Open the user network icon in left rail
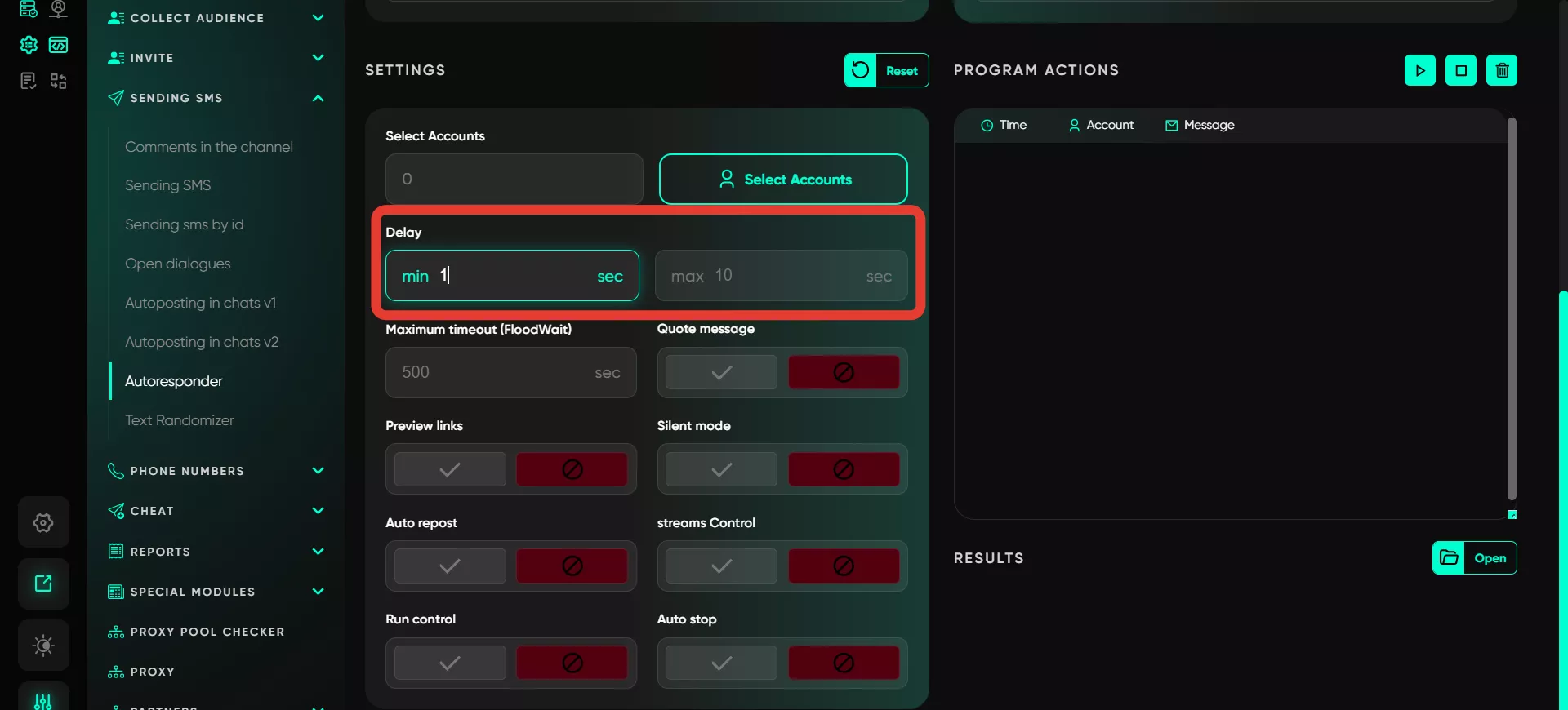Viewport: 1568px width, 710px height. tap(58, 9)
